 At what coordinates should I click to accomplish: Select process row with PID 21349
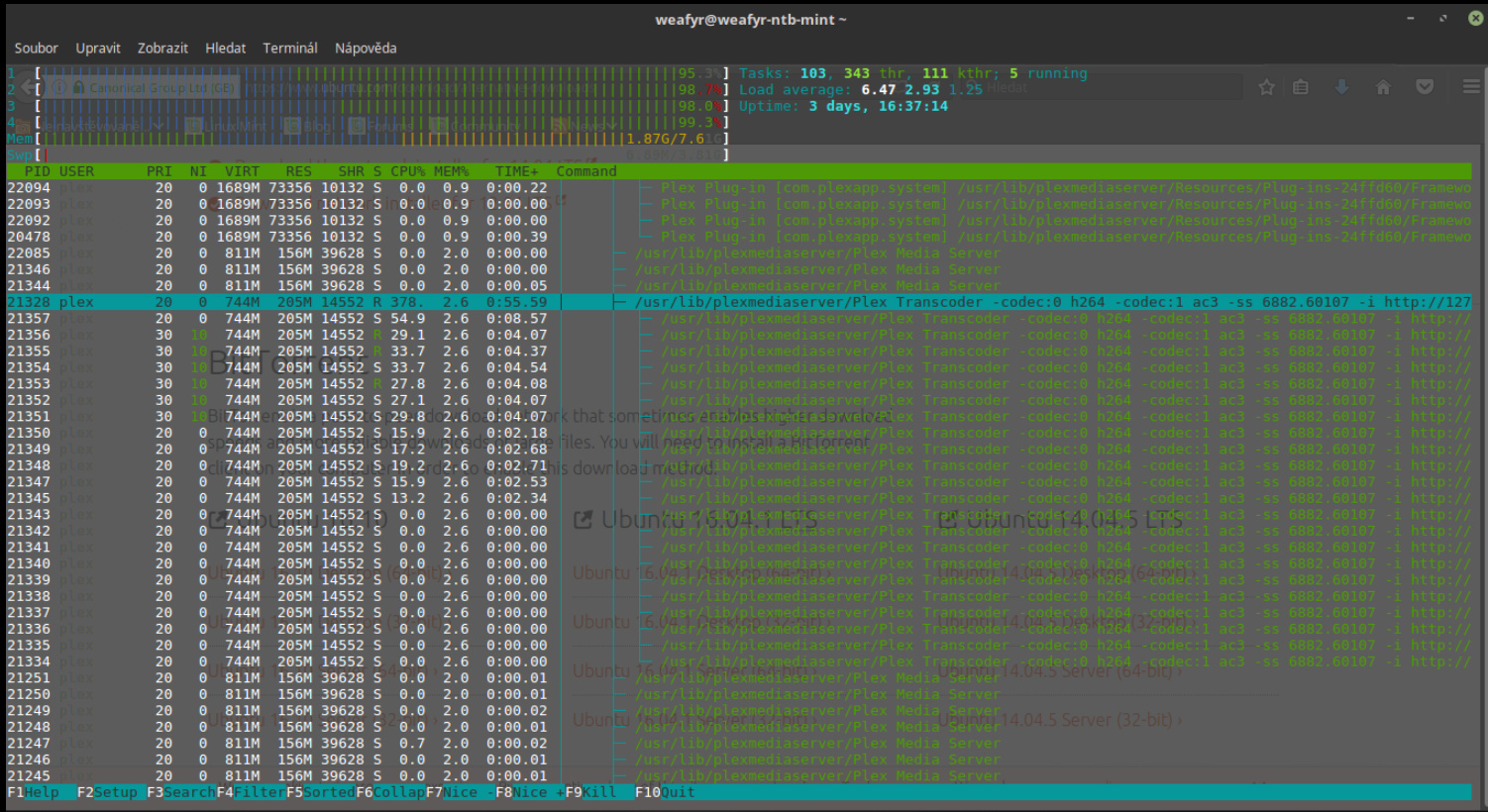tap(739, 449)
